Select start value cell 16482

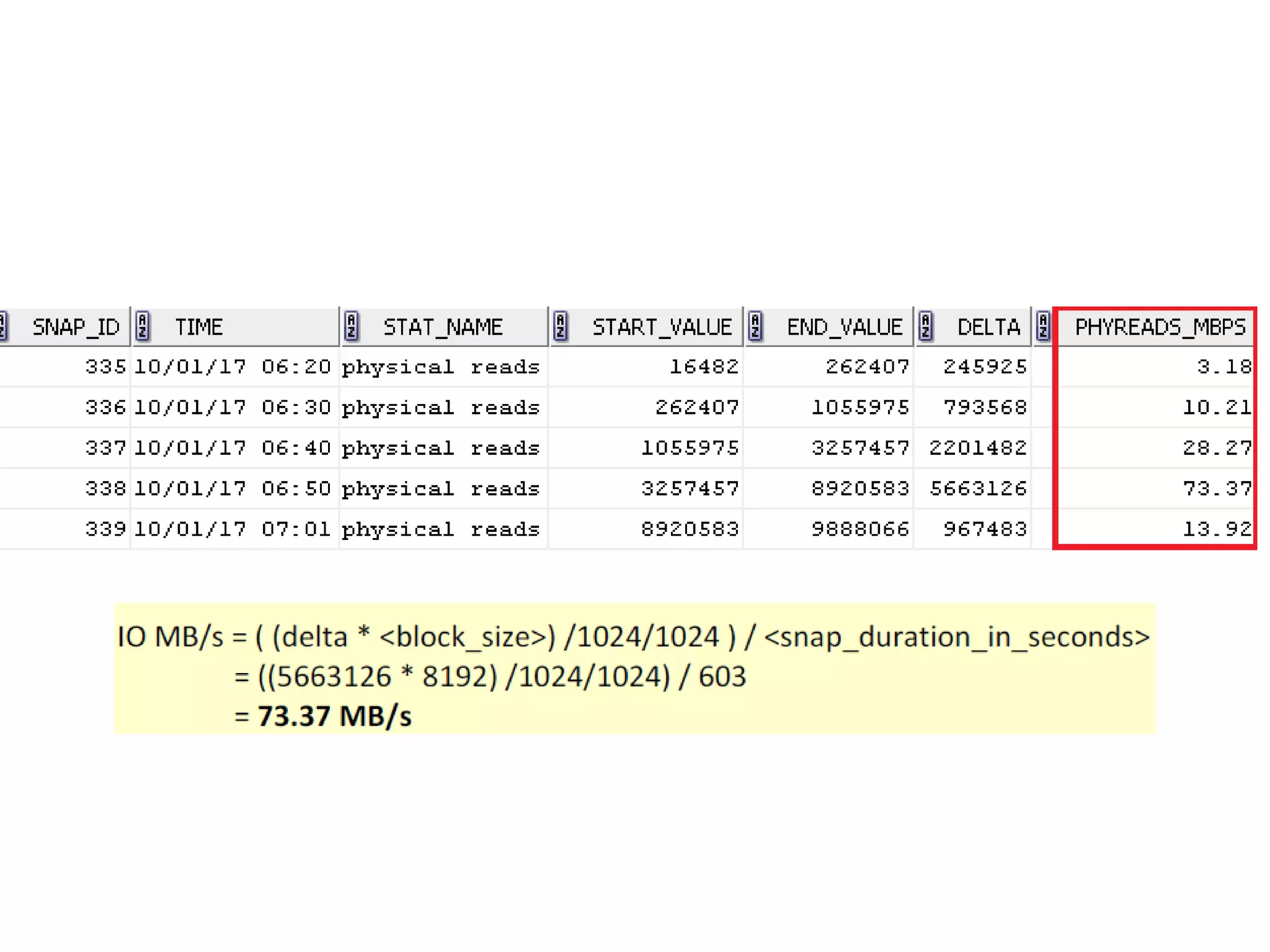pyautogui.click(x=704, y=367)
